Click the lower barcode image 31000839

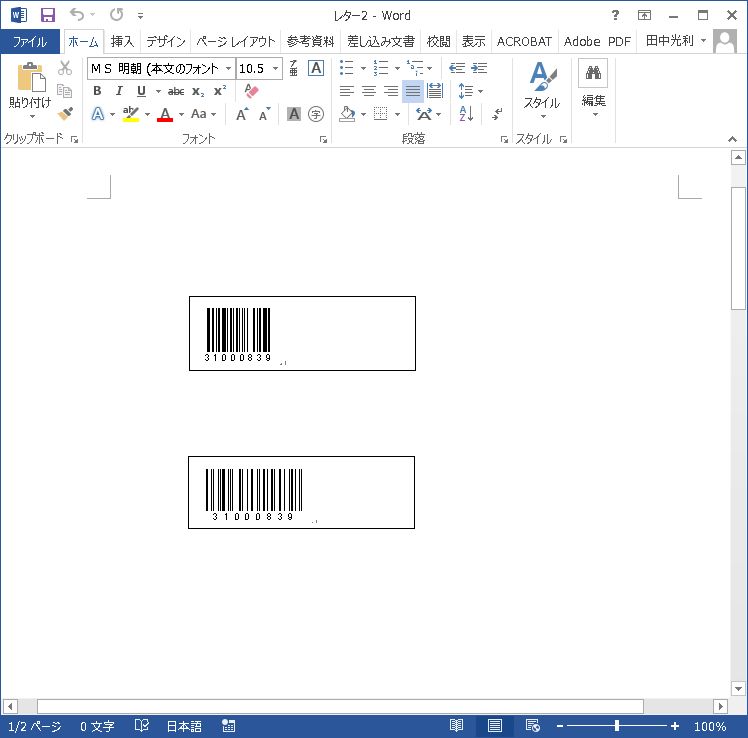click(x=254, y=494)
